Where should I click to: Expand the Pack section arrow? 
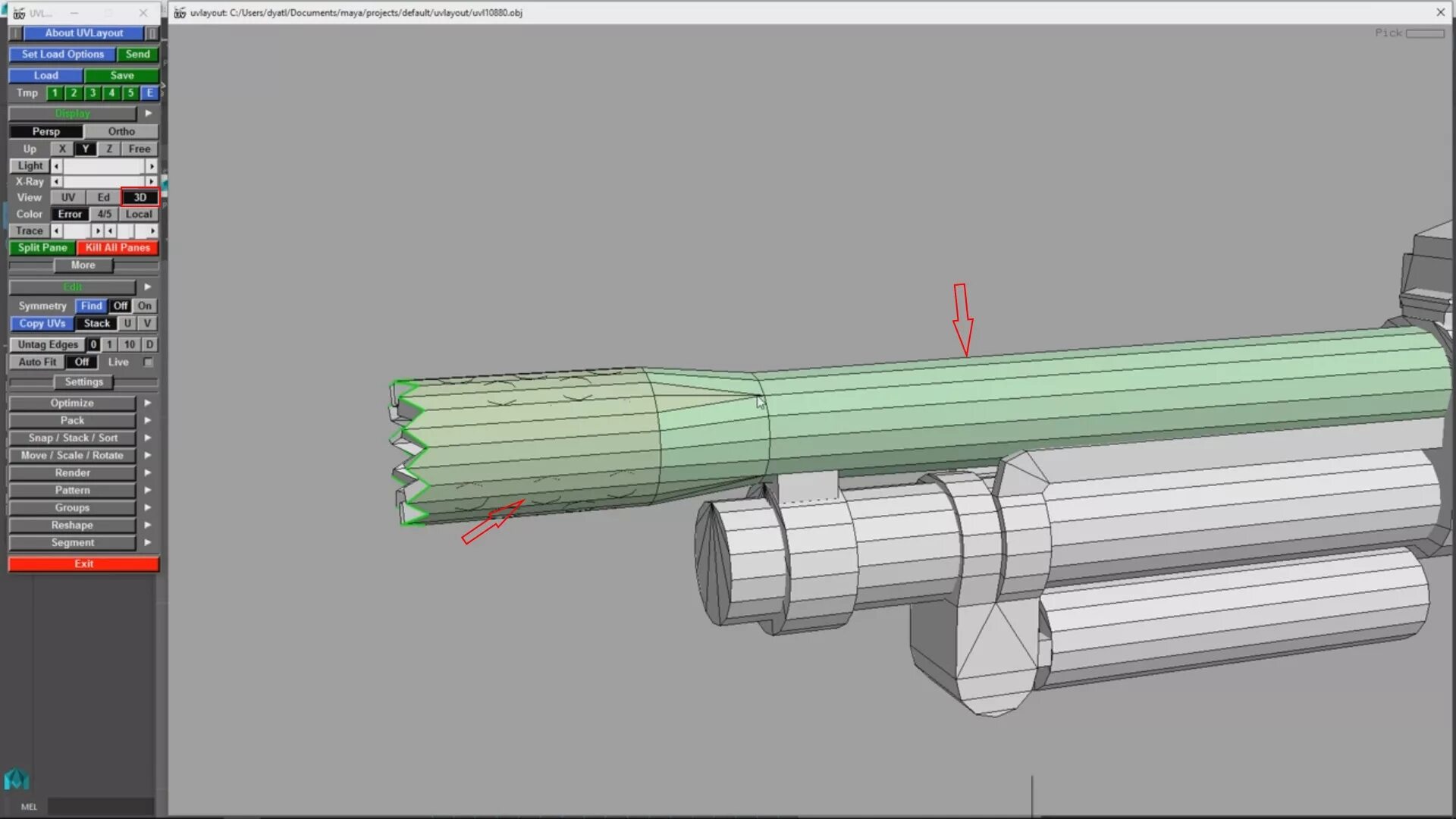tap(148, 420)
